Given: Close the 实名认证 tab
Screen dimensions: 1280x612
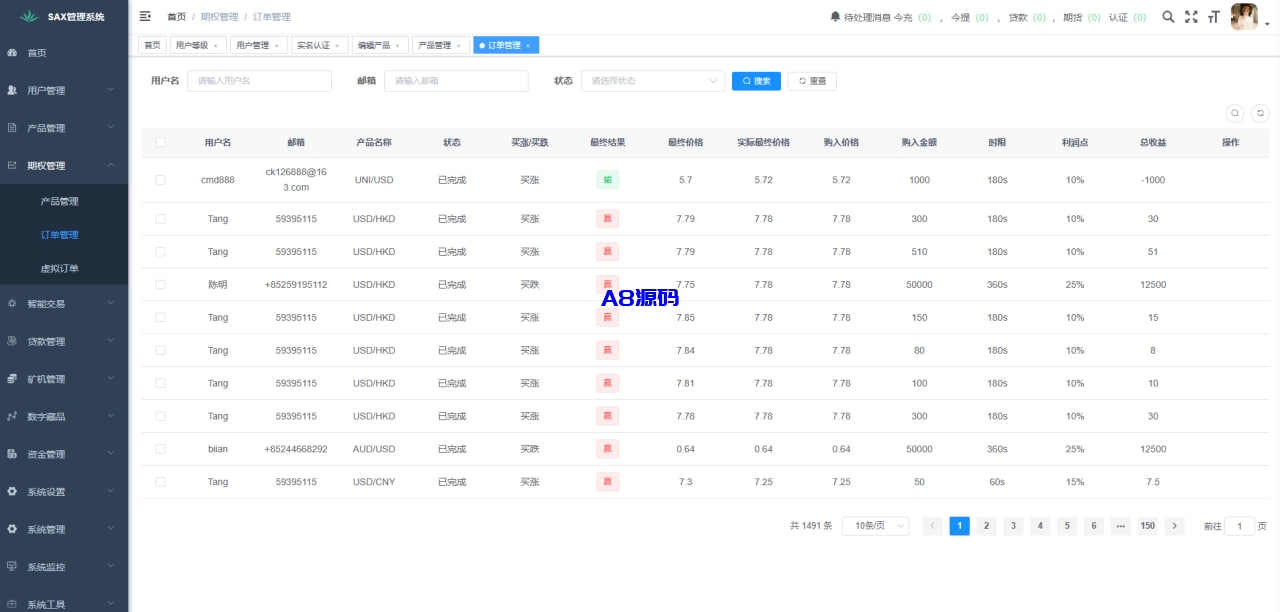Looking at the screenshot, I should tap(337, 45).
